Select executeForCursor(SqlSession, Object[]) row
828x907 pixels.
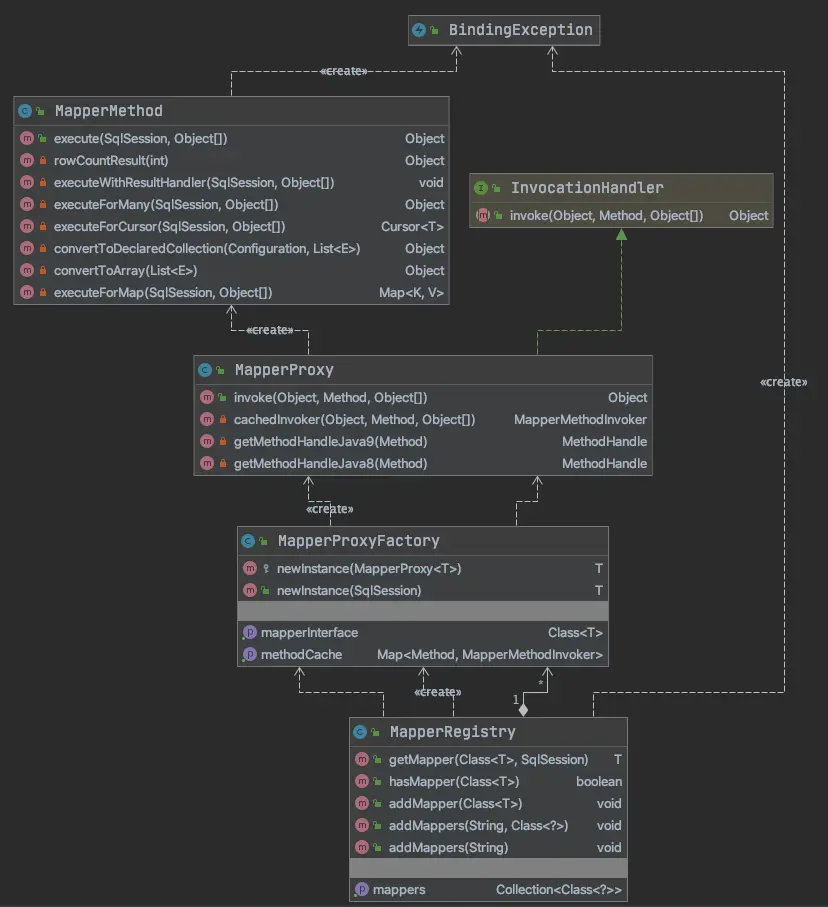(231, 227)
